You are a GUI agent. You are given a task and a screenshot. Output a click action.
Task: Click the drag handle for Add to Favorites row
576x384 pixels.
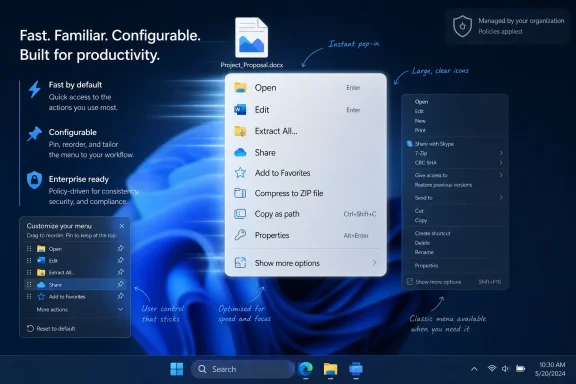29,296
